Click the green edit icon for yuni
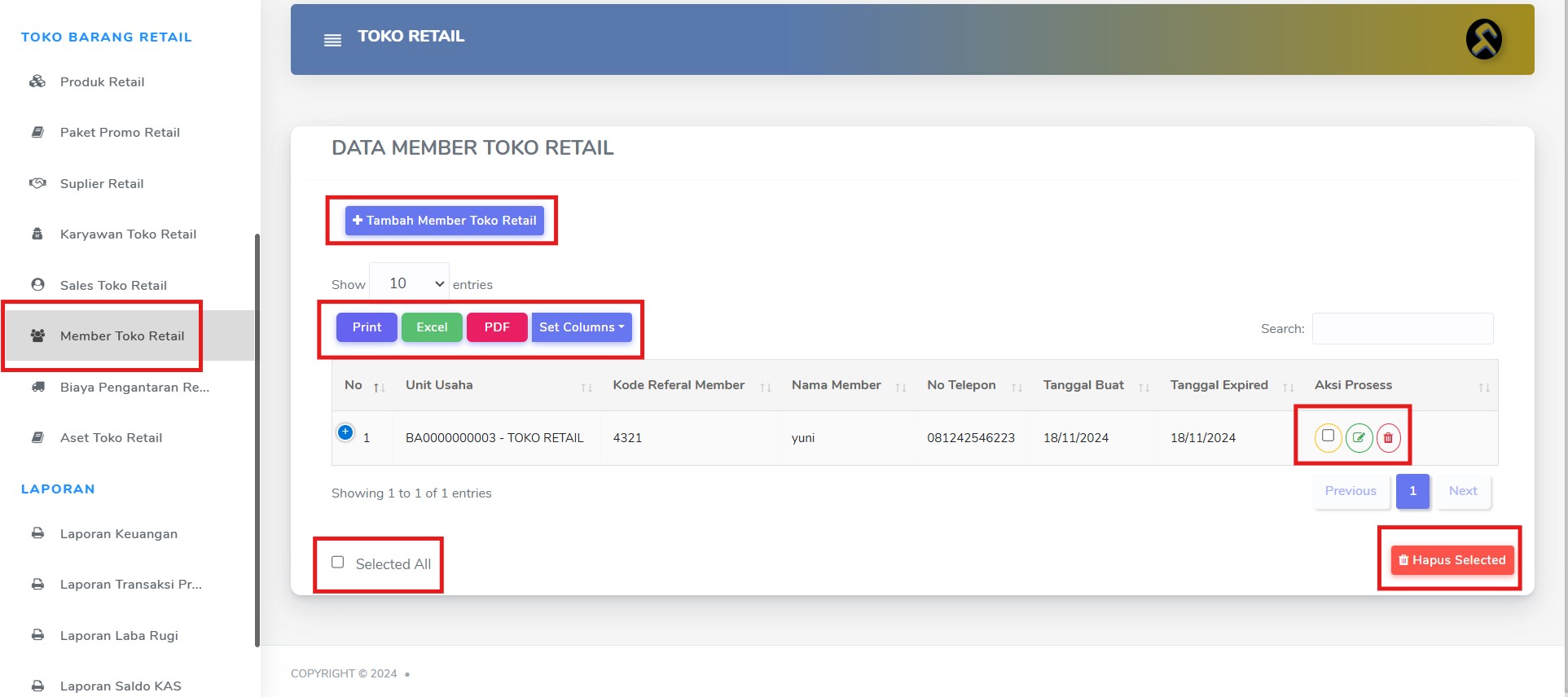 point(1359,437)
